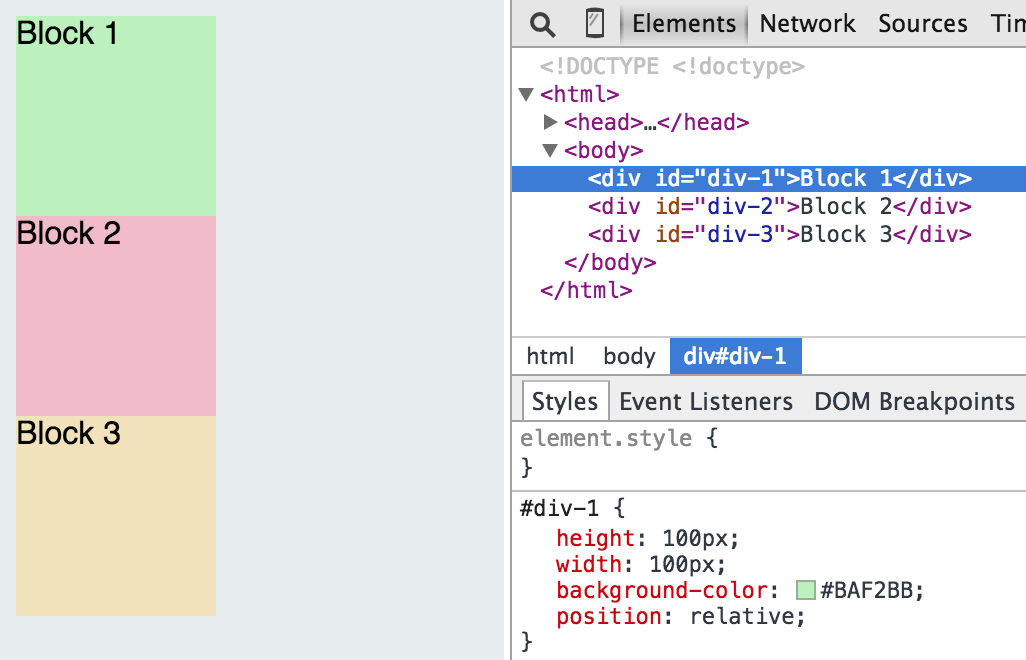Edit the position property value relative
Image resolution: width=1026 pixels, height=660 pixels.
746,617
